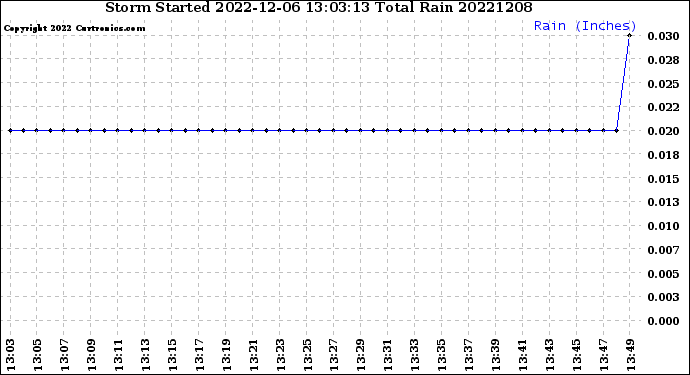Click the 13:13 x-axis label
Image resolution: width=690 pixels, height=375 pixels.
tap(145, 355)
